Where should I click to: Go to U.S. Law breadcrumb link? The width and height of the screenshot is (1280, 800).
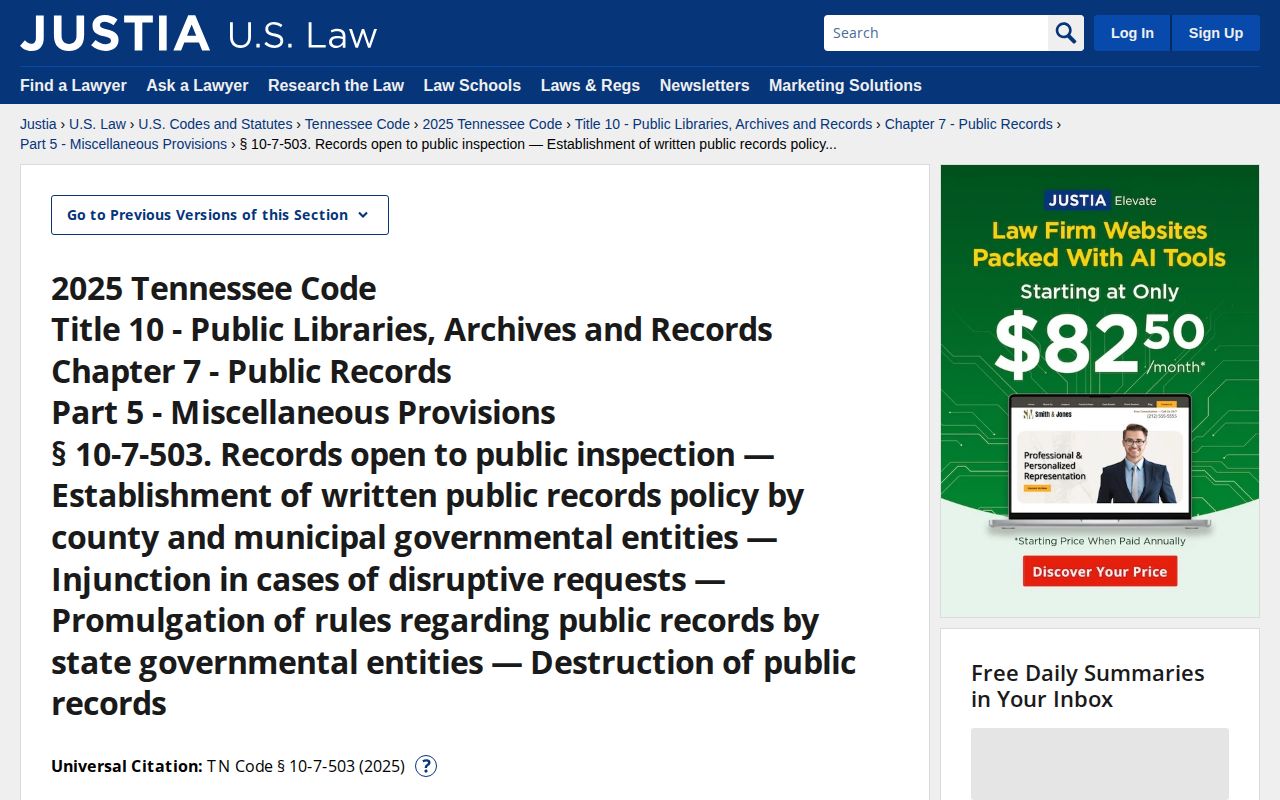click(98, 124)
